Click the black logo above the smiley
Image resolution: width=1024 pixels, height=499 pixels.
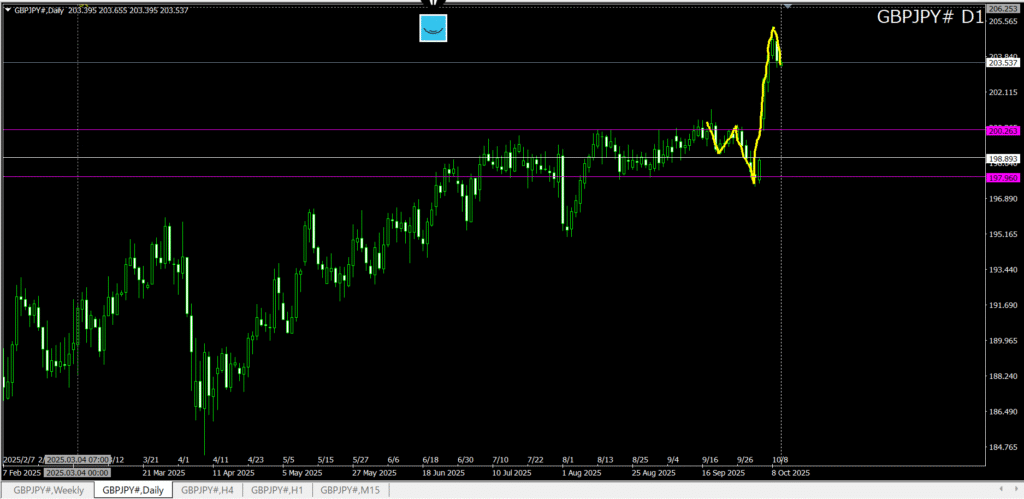433,4
